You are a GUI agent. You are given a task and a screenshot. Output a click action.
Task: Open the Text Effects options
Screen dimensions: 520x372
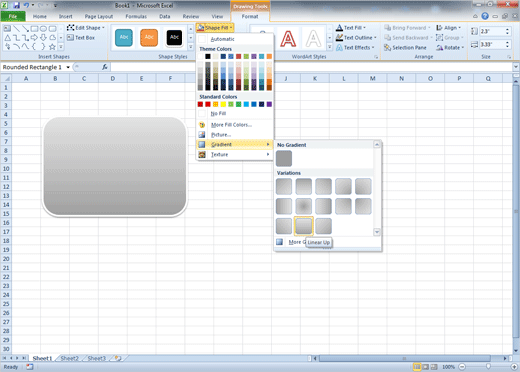click(355, 48)
